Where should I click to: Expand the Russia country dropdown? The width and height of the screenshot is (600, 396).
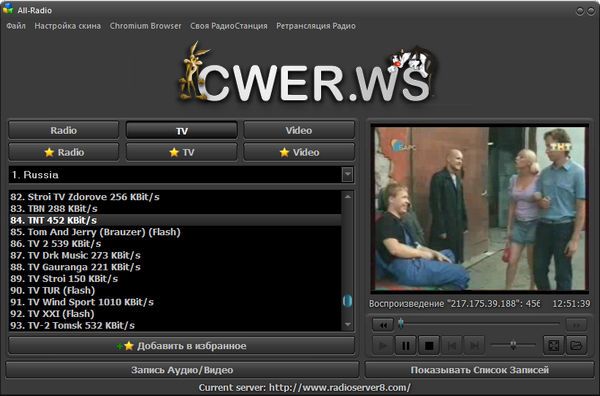point(347,175)
